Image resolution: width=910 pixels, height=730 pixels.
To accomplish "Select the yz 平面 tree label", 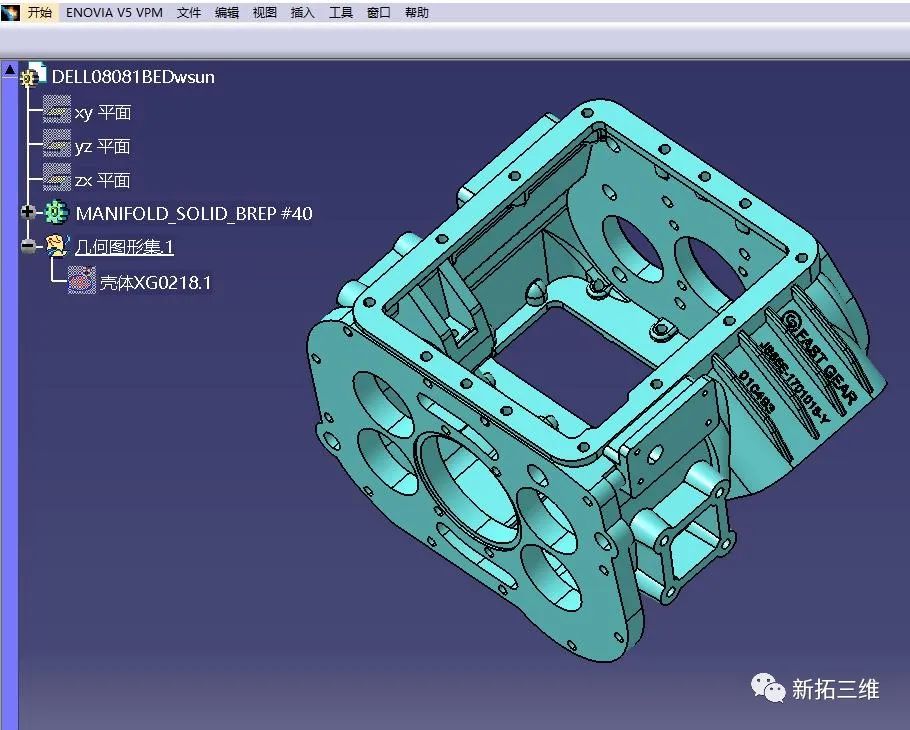I will pos(102,146).
